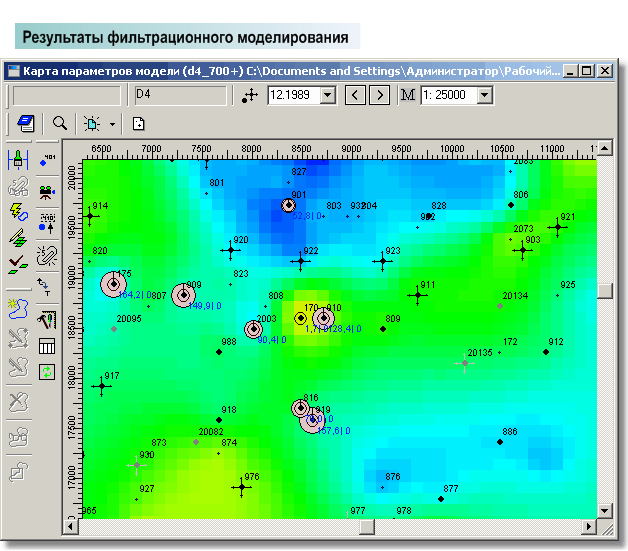
Task: Minimize the map parameters window
Action: point(570,71)
